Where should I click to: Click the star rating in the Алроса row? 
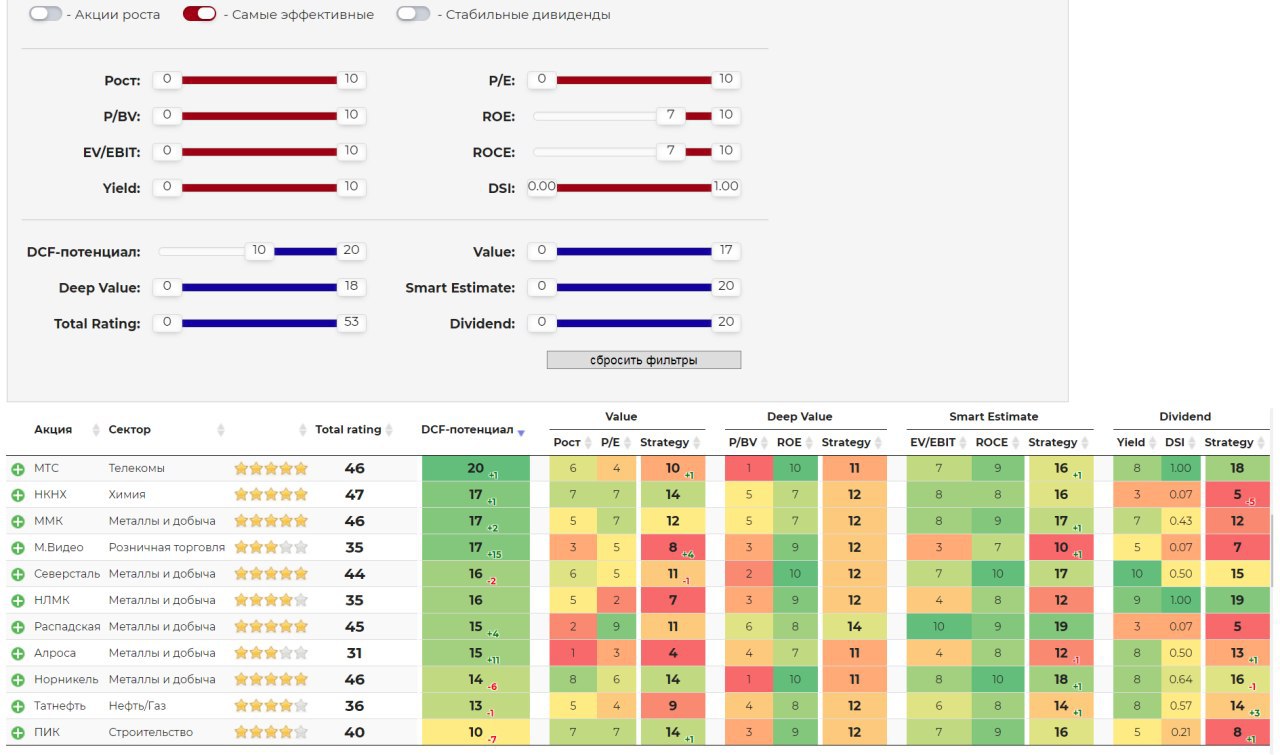pyautogui.click(x=271, y=653)
